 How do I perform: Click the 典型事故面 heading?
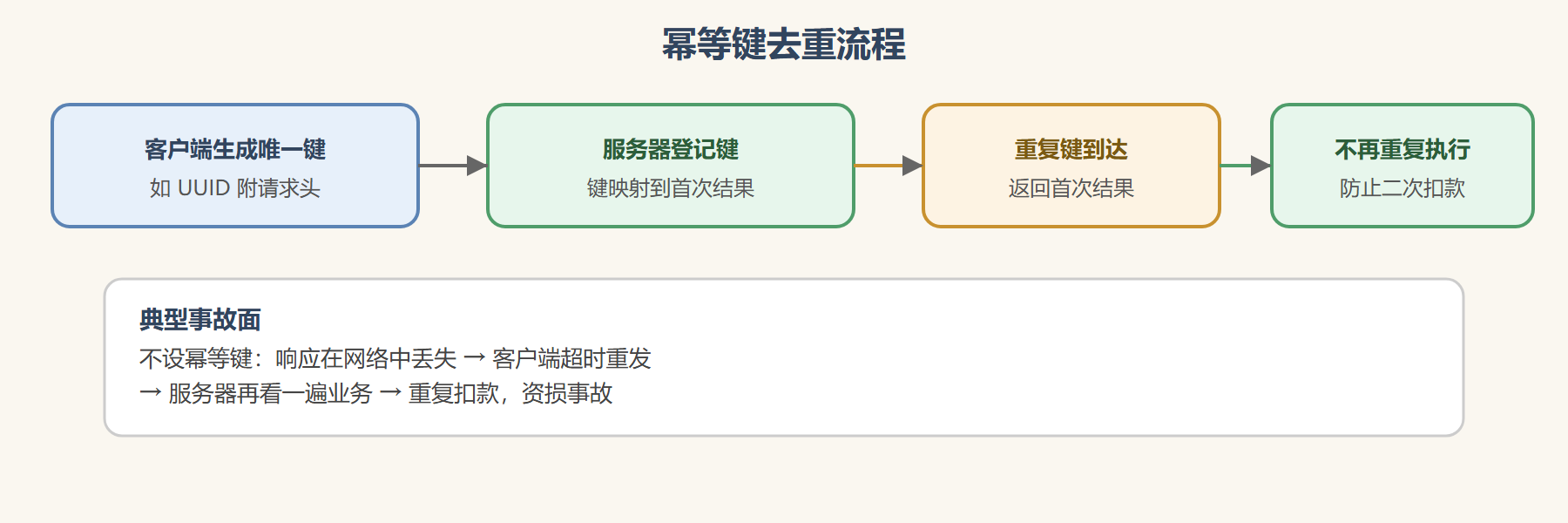pyautogui.click(x=200, y=320)
